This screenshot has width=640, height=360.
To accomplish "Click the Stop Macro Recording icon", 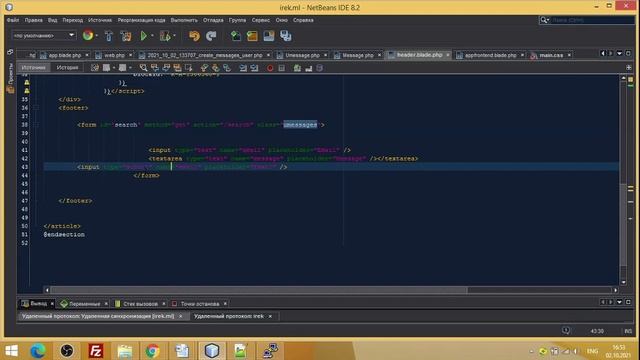I will pyautogui.click(x=282, y=68).
